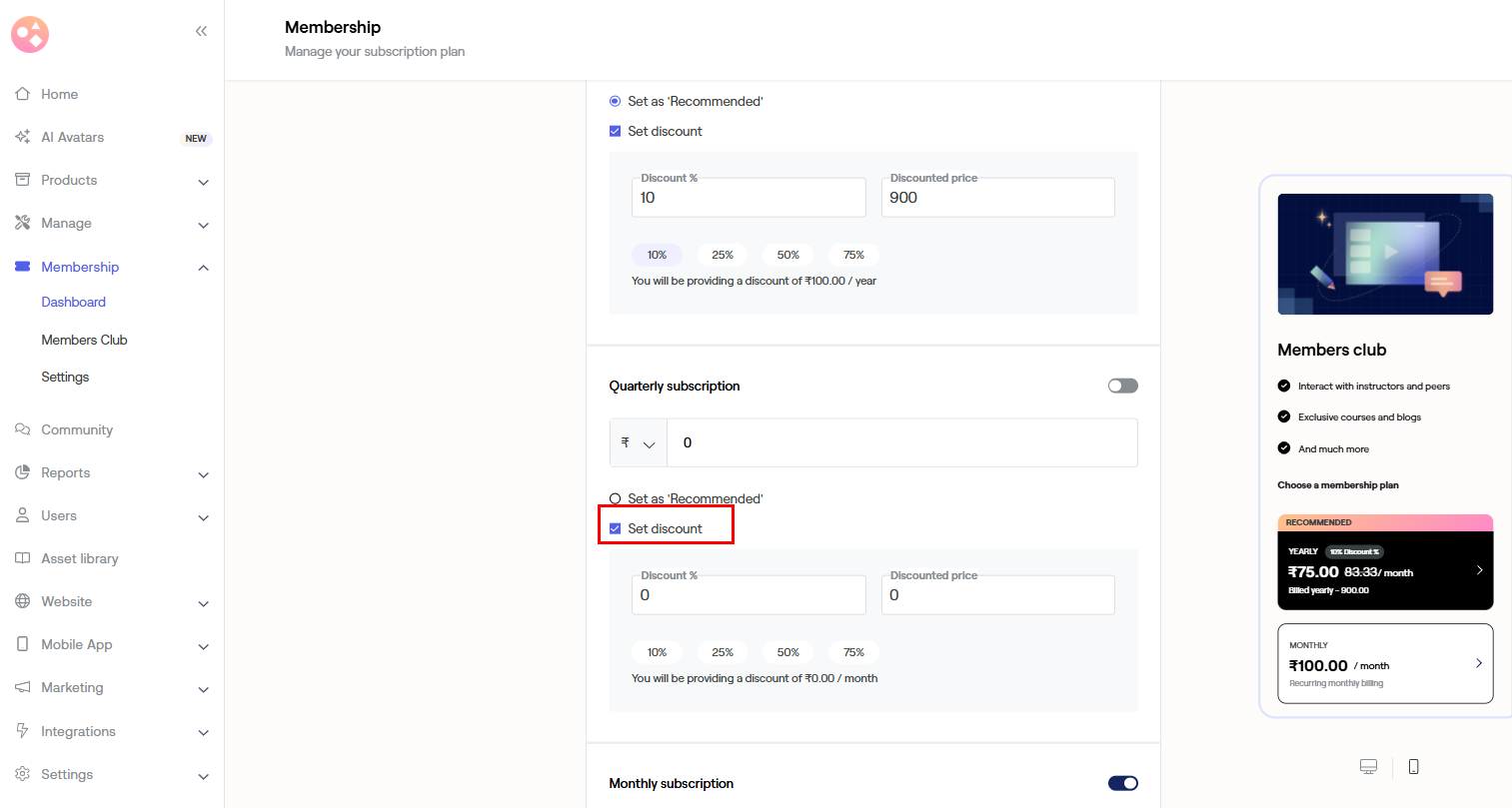Enable the Quarterly subscription toggle
This screenshot has width=1512, height=808.
coord(1122,386)
